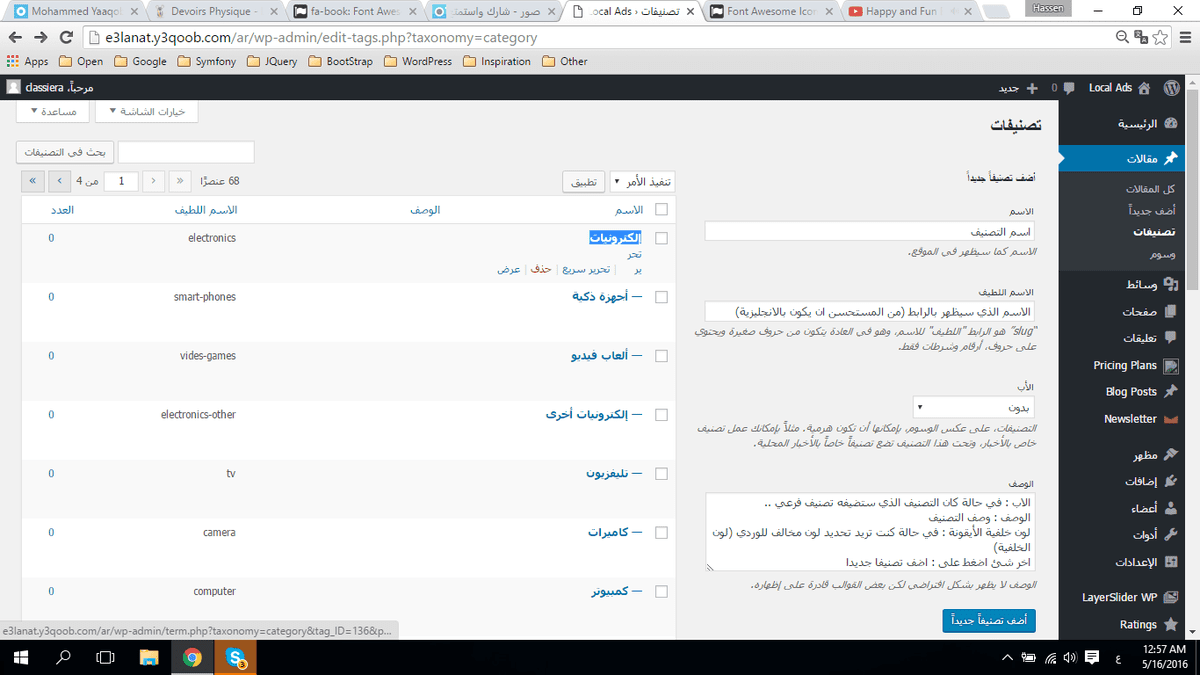Open Skype from the Windows taskbar
This screenshot has height=675, width=1200.
coord(237,658)
